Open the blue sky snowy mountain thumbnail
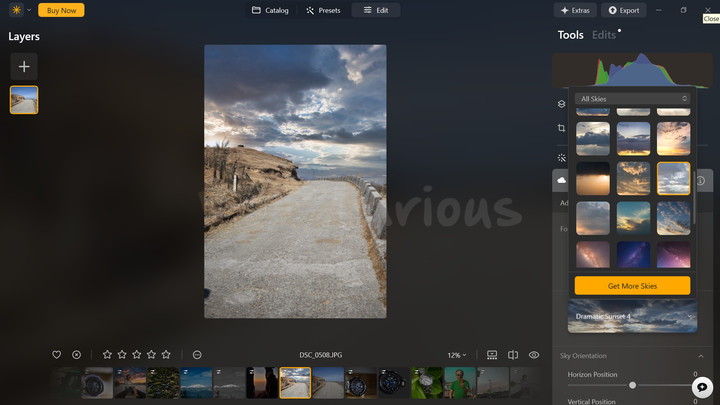Image resolution: width=720 pixels, height=405 pixels. point(196,382)
